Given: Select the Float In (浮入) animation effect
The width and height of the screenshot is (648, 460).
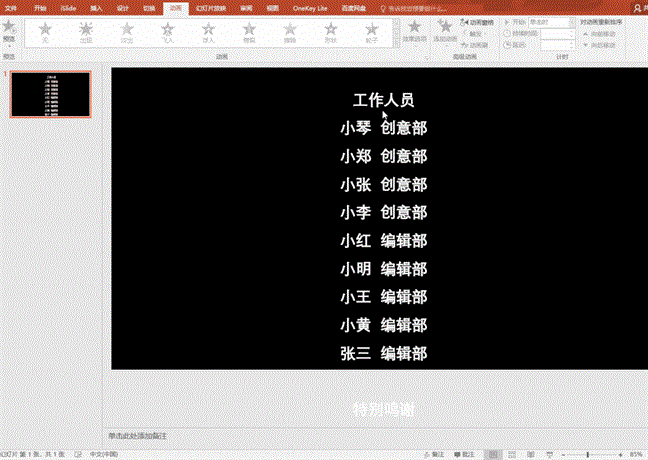Looking at the screenshot, I should [x=208, y=31].
